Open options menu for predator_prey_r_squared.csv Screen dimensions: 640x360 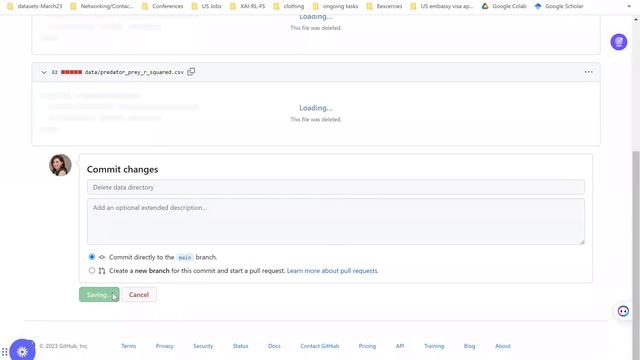tap(588, 72)
